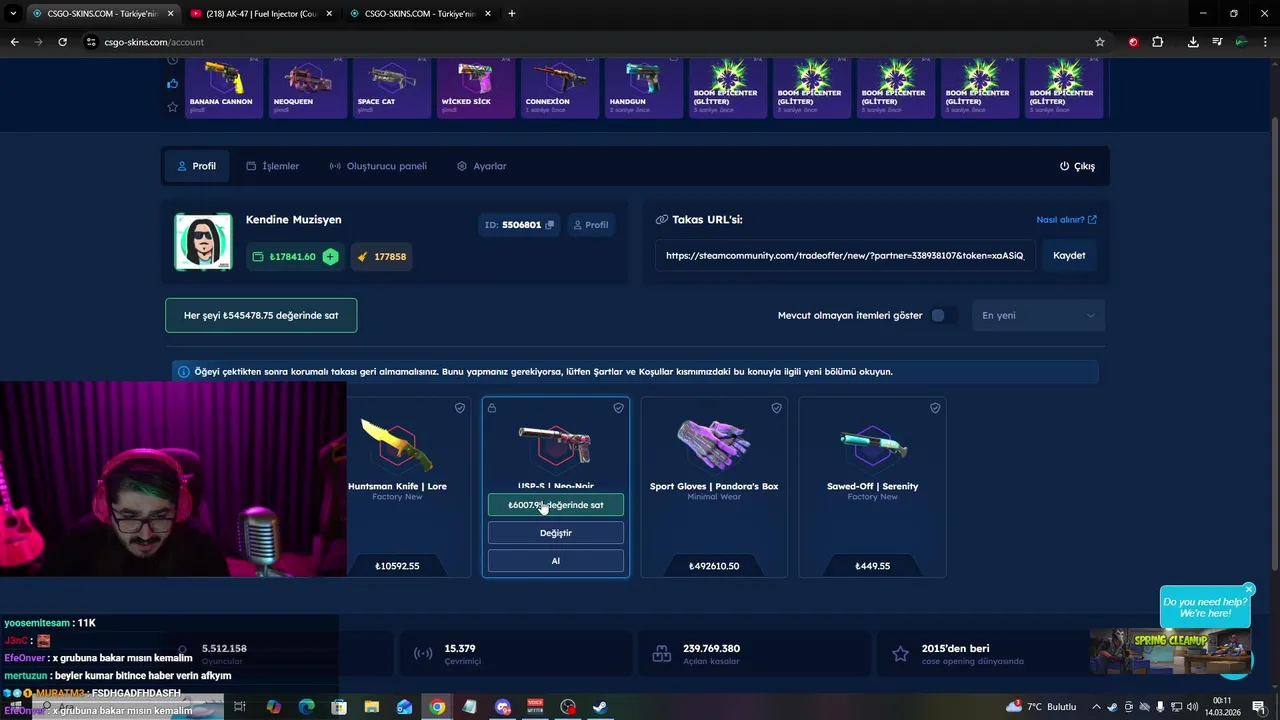Open Microsoft Edge from the taskbar
Viewport: 1280px width, 720px height.
[x=306, y=707]
